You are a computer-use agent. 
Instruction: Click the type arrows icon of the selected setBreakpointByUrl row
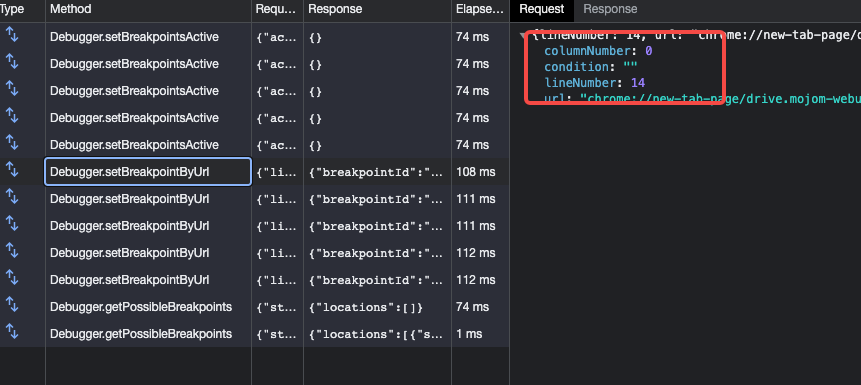coord(12,170)
